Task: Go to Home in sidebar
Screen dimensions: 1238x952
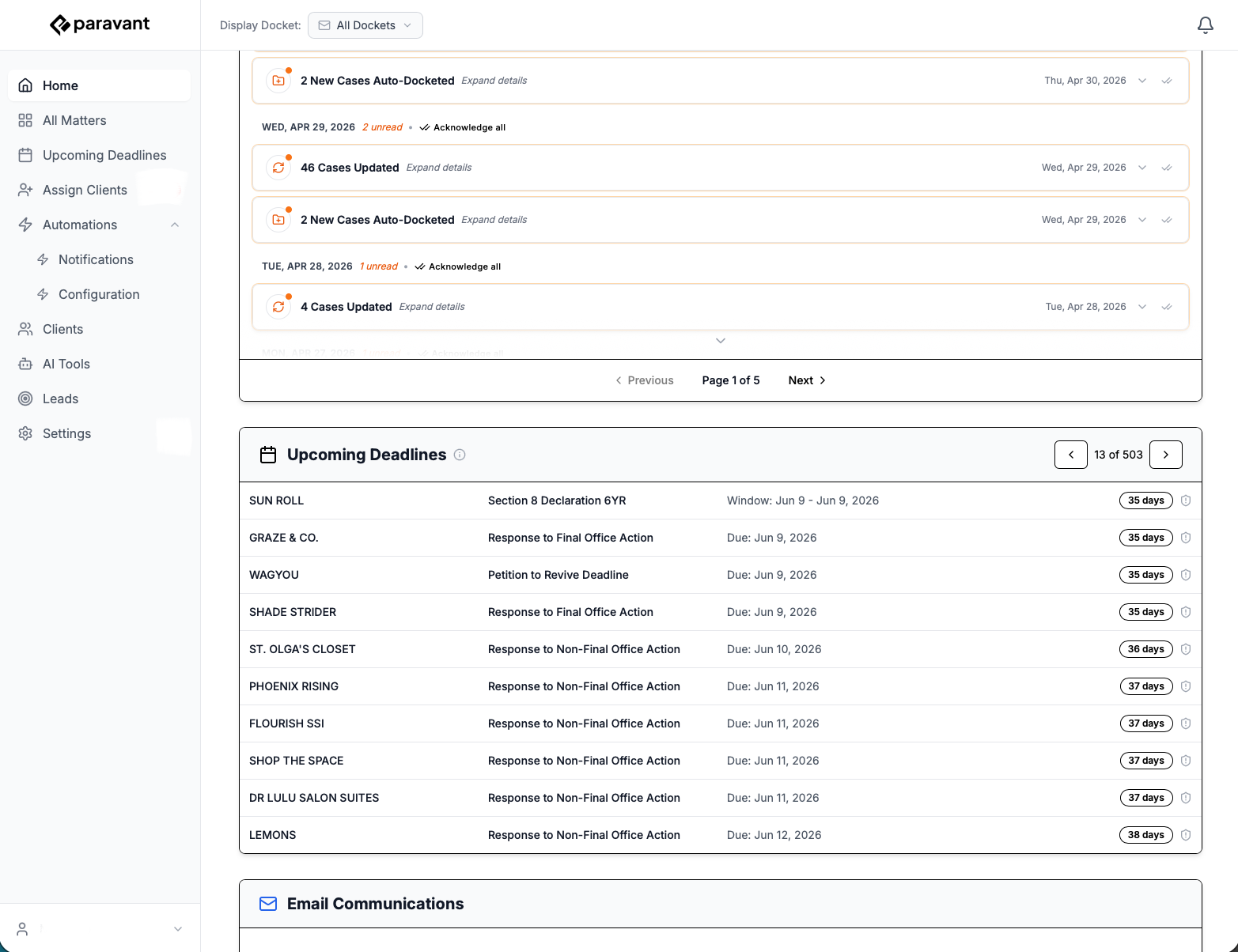Action: [x=99, y=85]
